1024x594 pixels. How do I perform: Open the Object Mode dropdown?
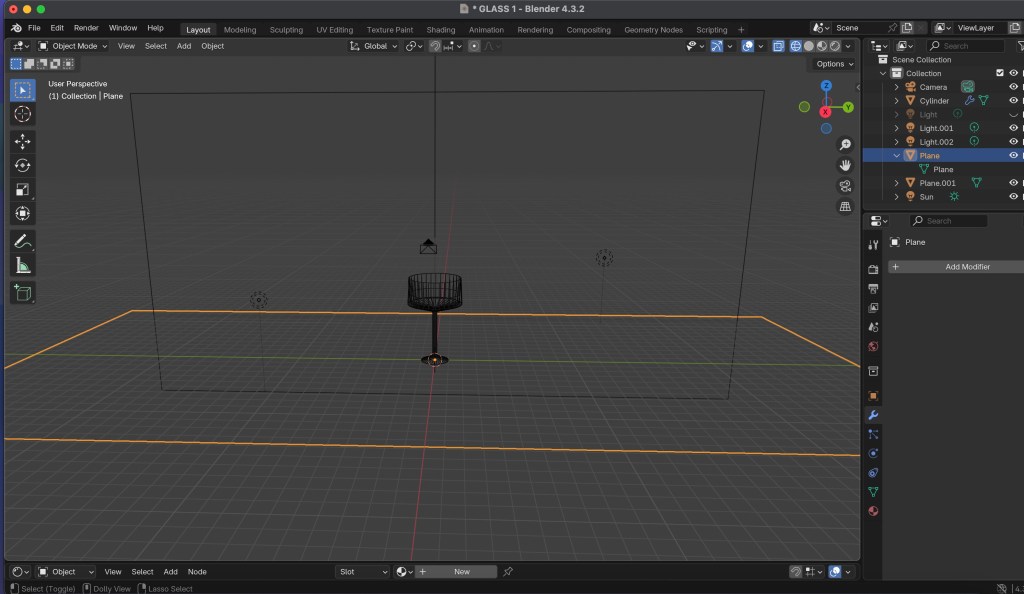pos(74,46)
